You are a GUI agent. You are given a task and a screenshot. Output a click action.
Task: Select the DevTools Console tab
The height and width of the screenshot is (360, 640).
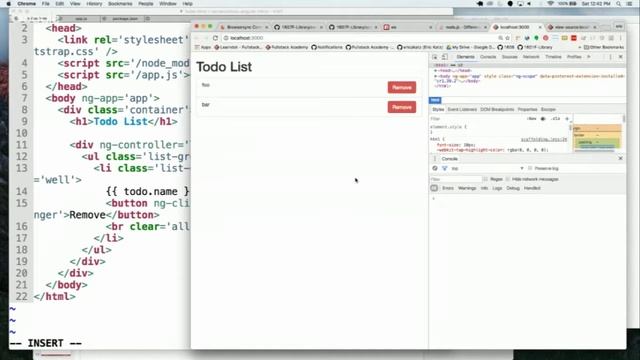click(488, 57)
